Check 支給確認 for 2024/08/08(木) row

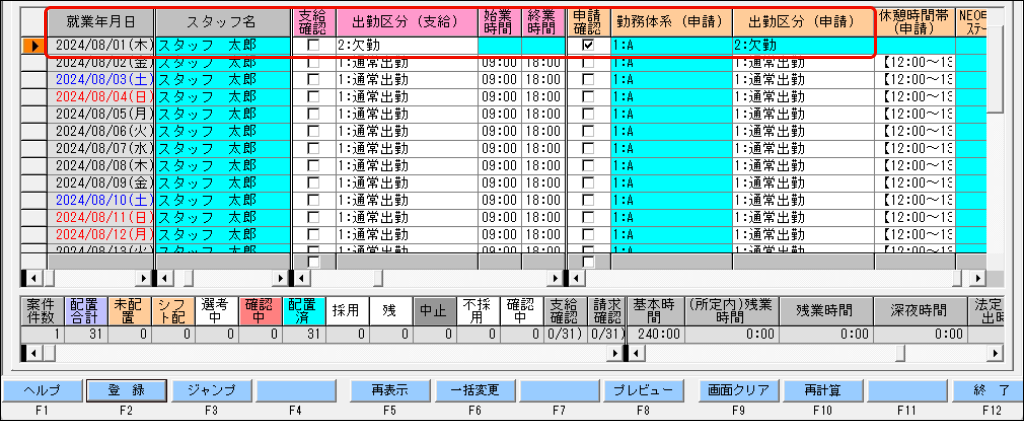[313, 164]
